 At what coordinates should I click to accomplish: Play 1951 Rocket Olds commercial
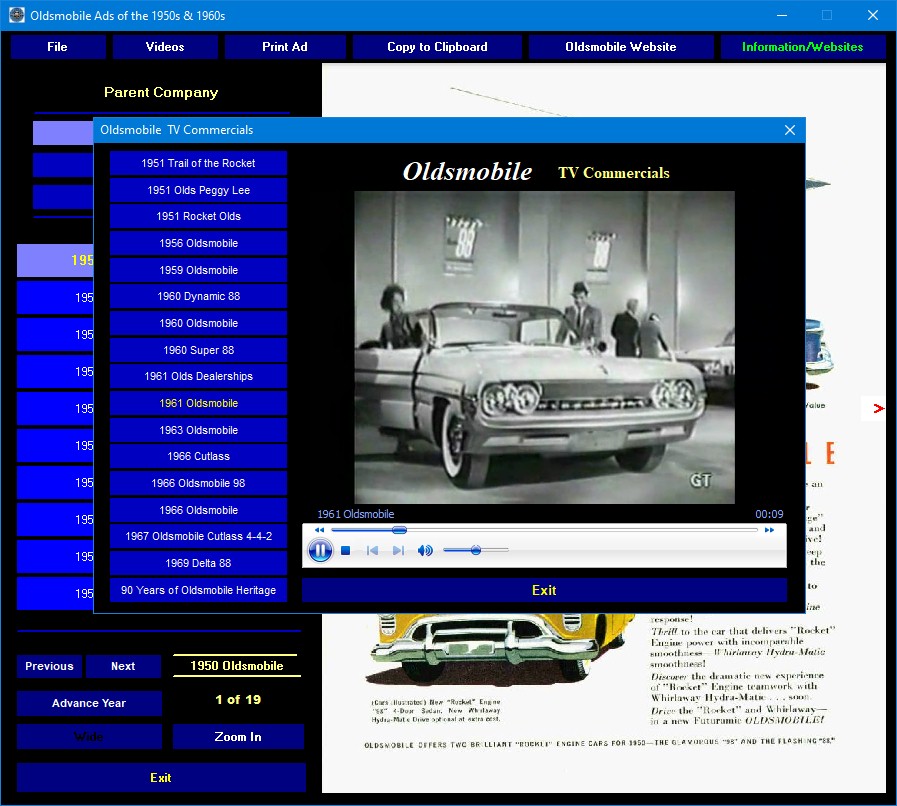point(199,216)
